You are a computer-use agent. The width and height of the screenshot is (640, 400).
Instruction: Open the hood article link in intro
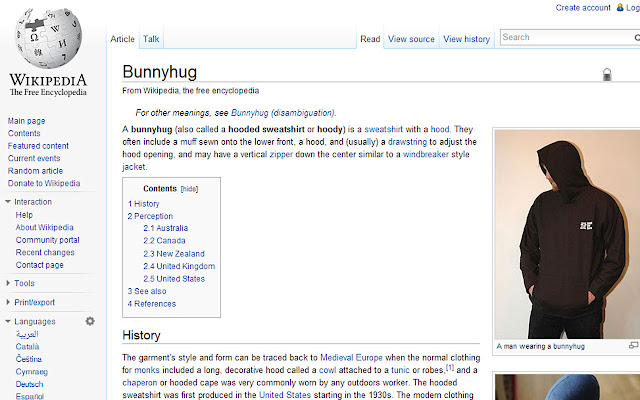coord(440,129)
